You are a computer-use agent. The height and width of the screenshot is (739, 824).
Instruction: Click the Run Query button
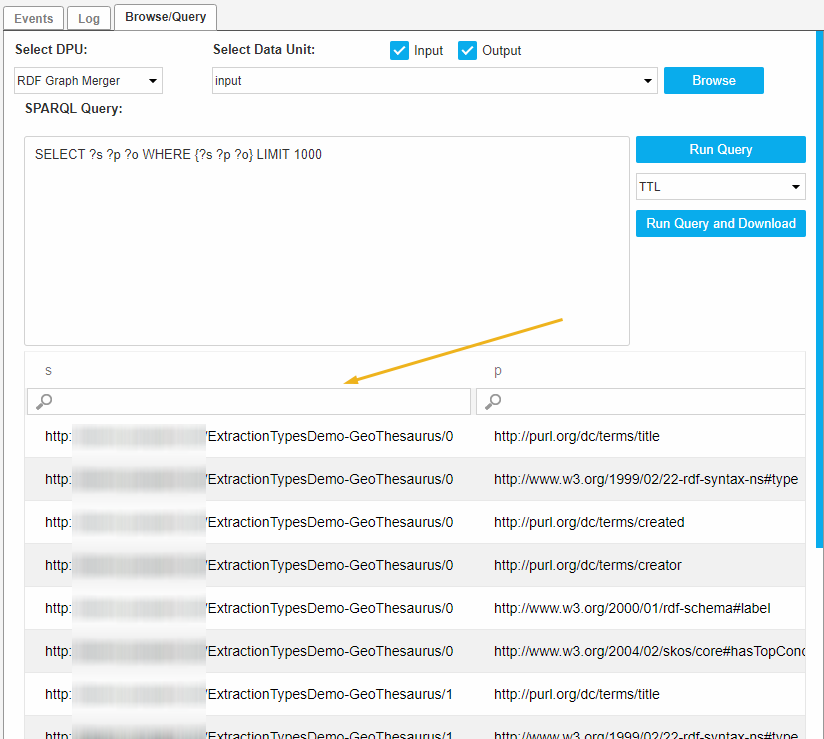click(x=720, y=150)
